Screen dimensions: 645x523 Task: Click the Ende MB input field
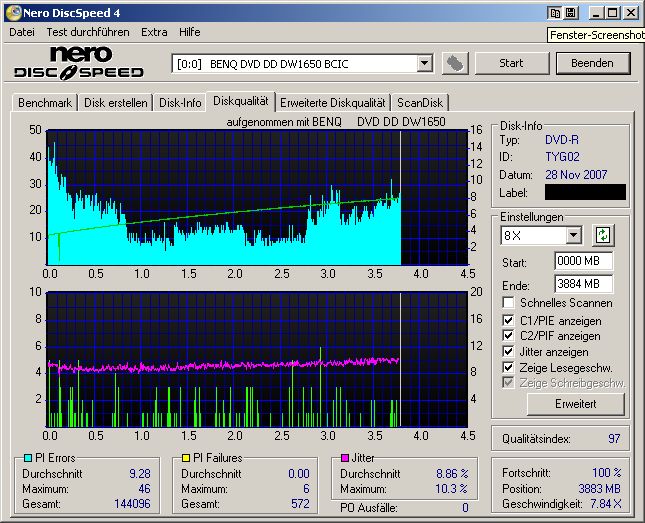click(583, 284)
